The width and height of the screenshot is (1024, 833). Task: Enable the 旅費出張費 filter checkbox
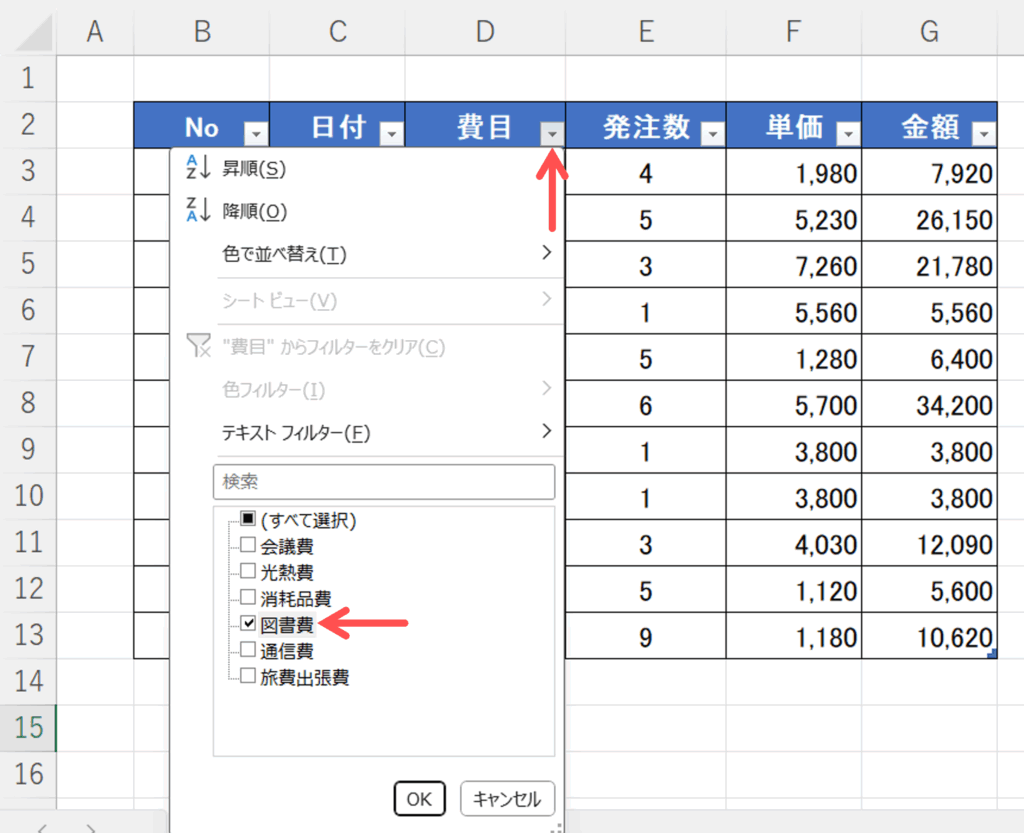pos(248,677)
